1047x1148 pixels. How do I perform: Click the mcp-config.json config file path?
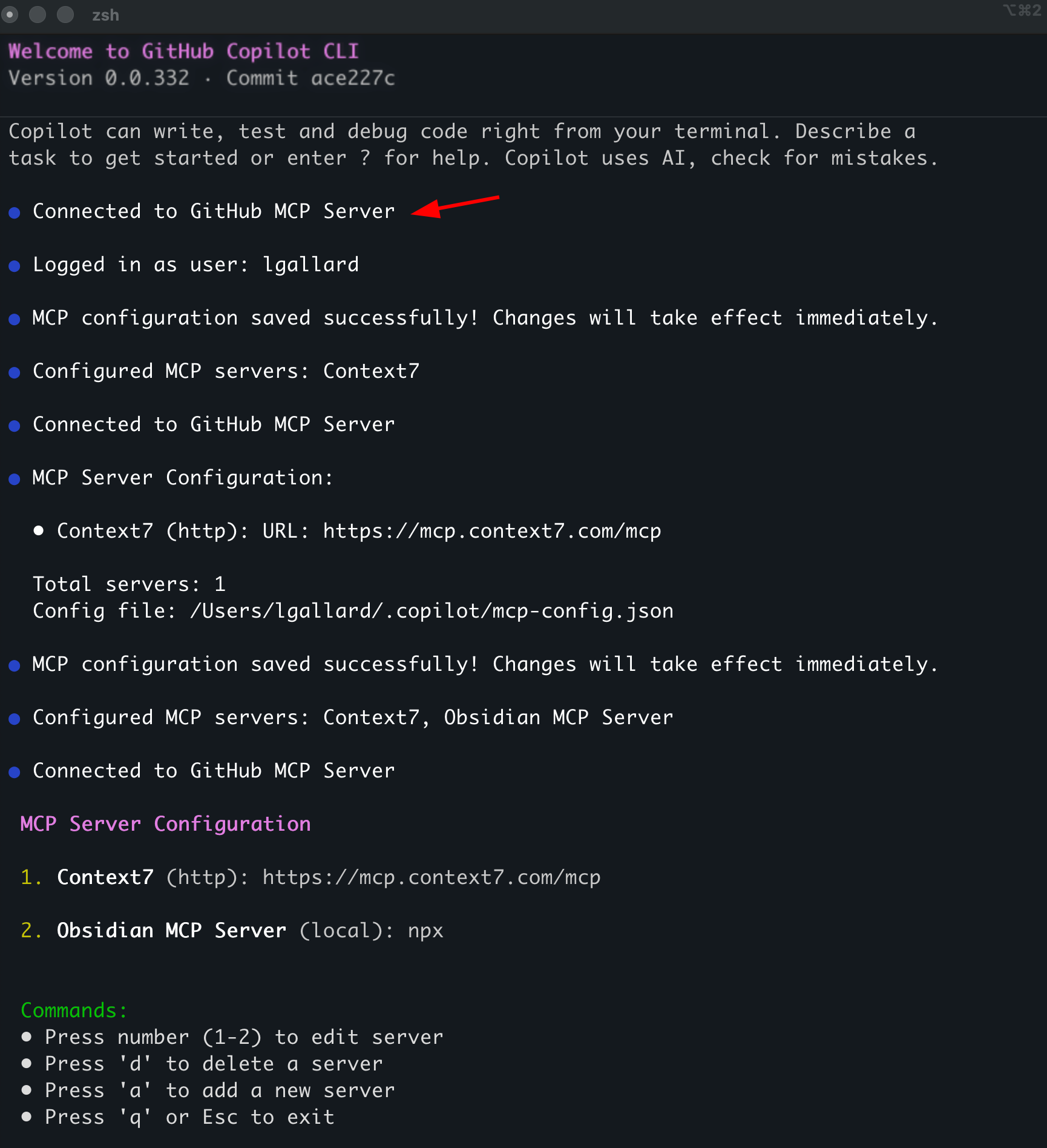pos(431,611)
